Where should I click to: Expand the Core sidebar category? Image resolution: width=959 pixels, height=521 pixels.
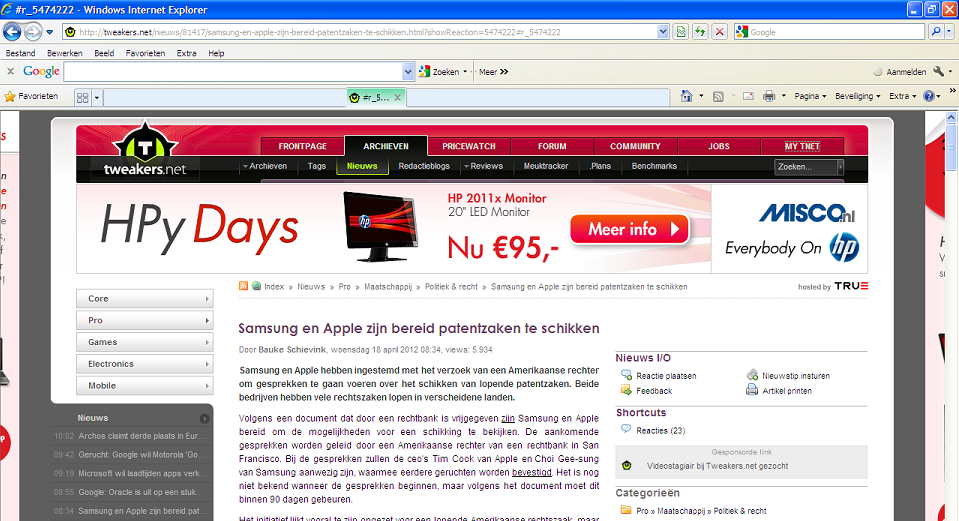(x=145, y=298)
